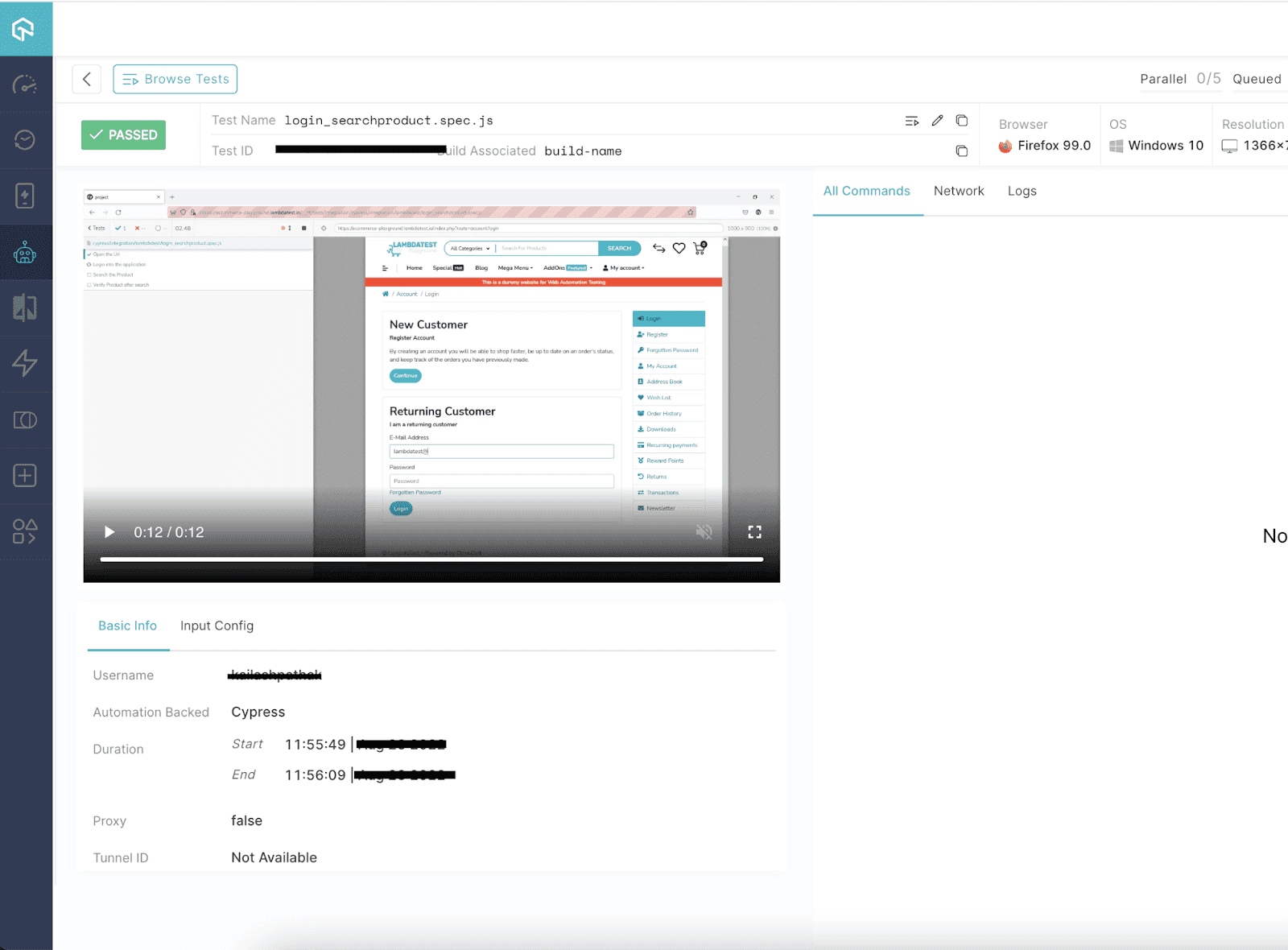Click the pencil edit icon near test name
Screen dimensions: 1288x950
coord(937,121)
